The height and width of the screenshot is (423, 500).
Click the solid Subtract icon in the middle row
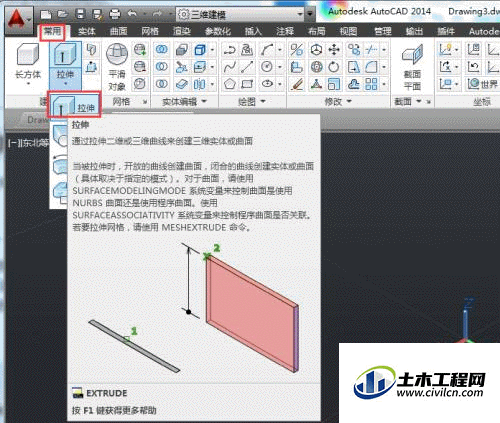[162, 67]
